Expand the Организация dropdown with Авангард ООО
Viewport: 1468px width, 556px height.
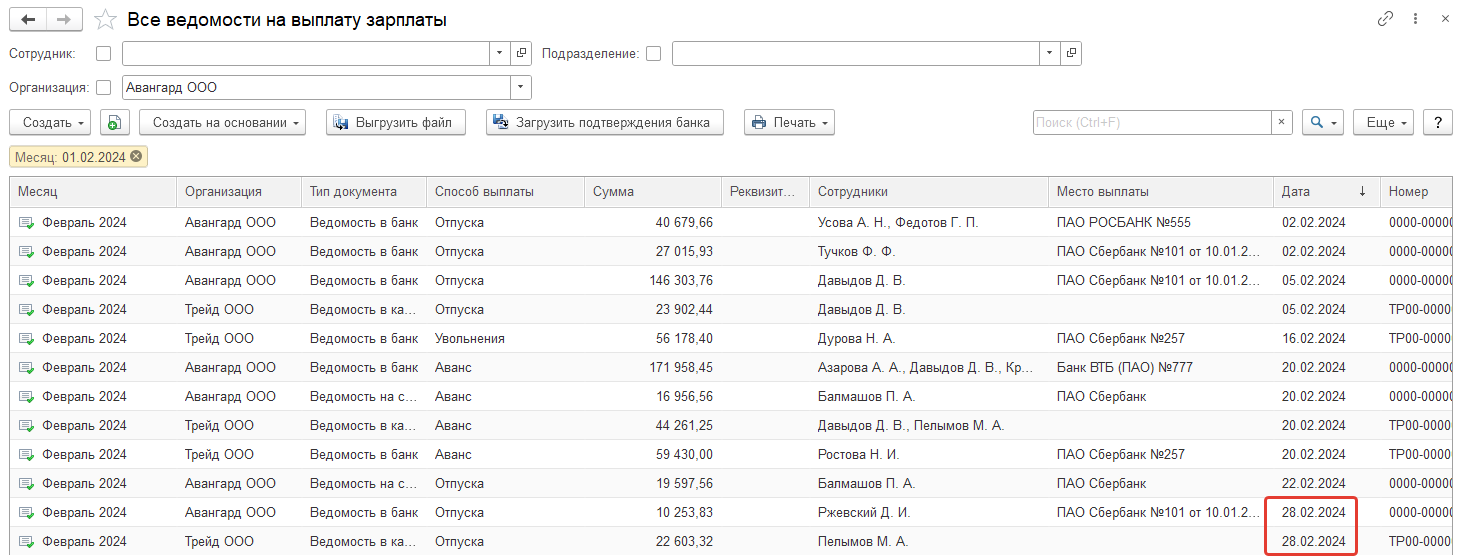[x=521, y=88]
